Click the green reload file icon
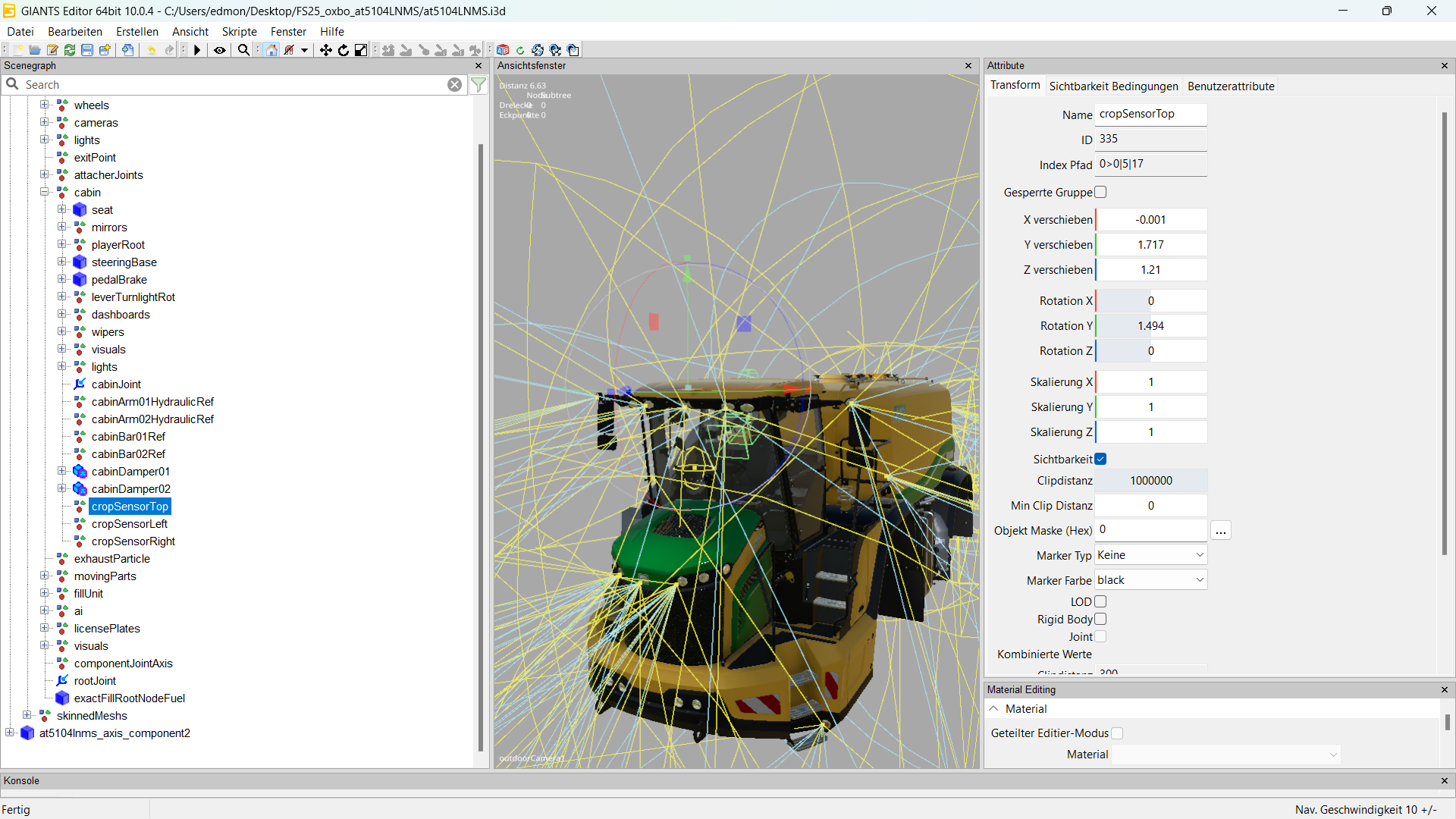This screenshot has width=1456, height=819. coord(70,50)
